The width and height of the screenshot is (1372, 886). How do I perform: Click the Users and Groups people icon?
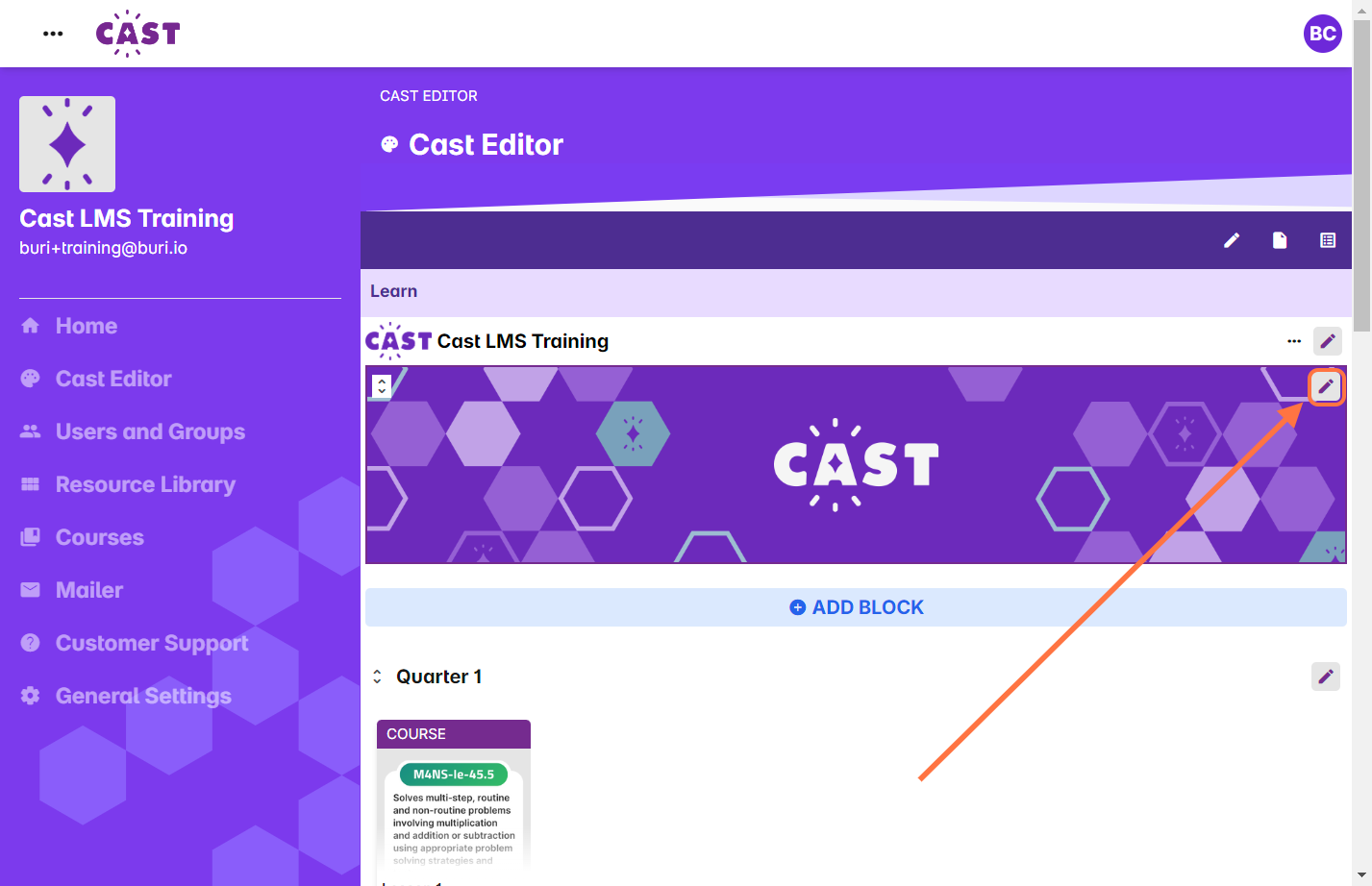[31, 431]
